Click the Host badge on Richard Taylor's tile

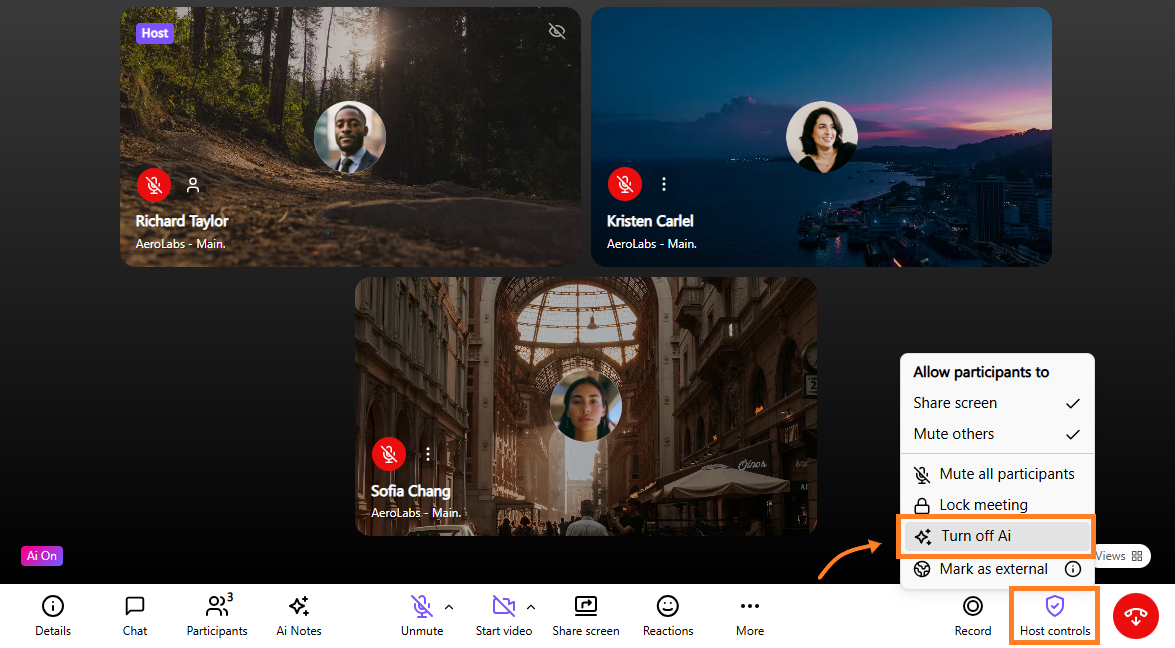coord(154,33)
